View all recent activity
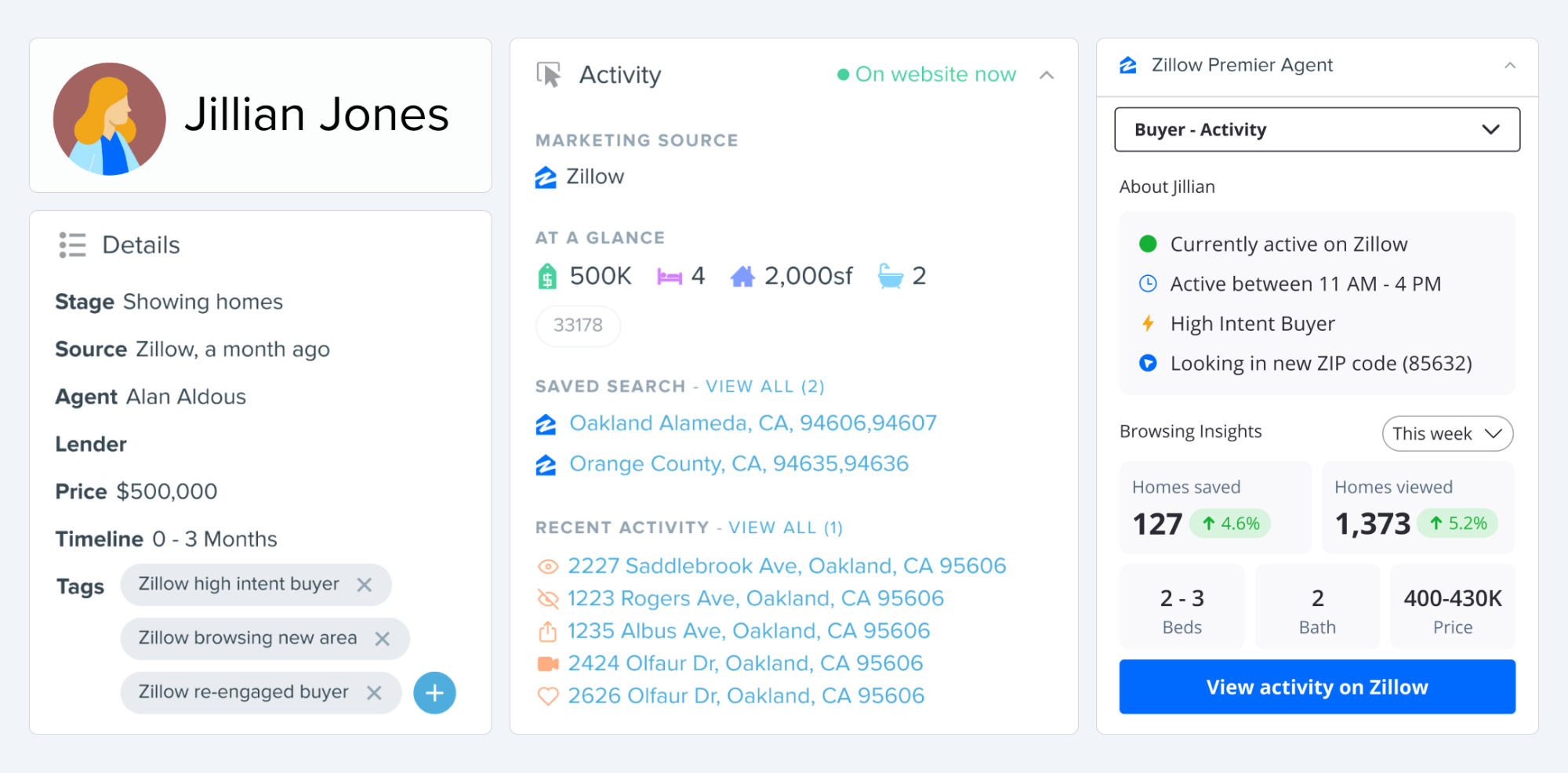Screen dimensions: 1568x773 pos(786,528)
